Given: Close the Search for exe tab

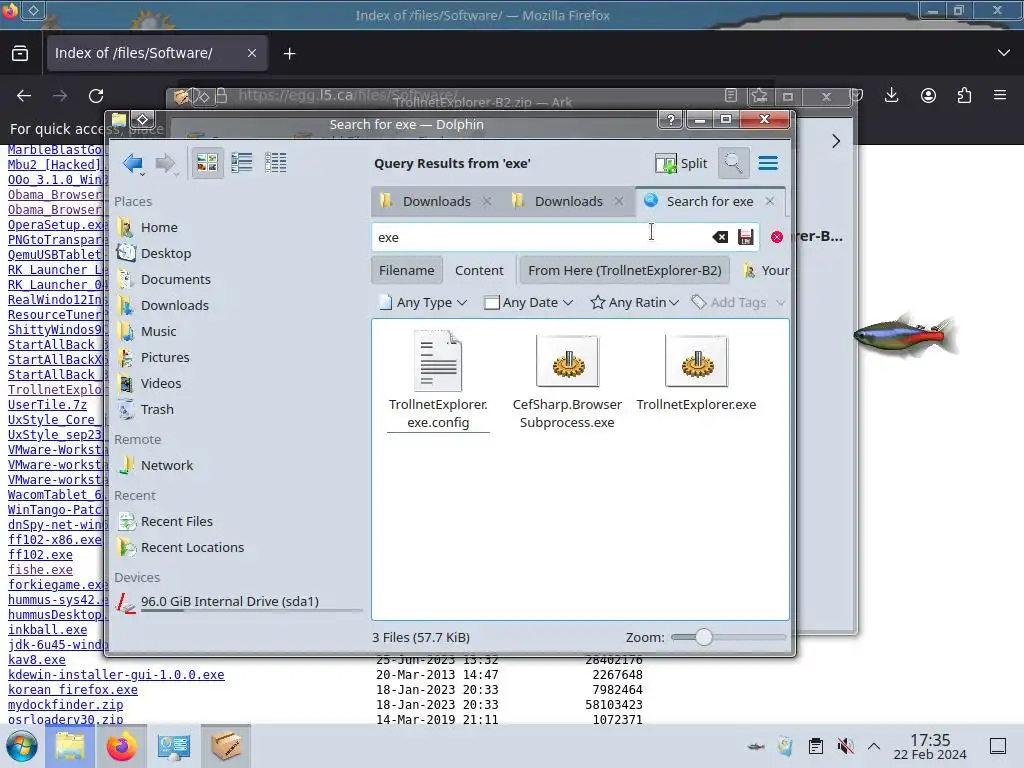Looking at the screenshot, I should (x=770, y=201).
